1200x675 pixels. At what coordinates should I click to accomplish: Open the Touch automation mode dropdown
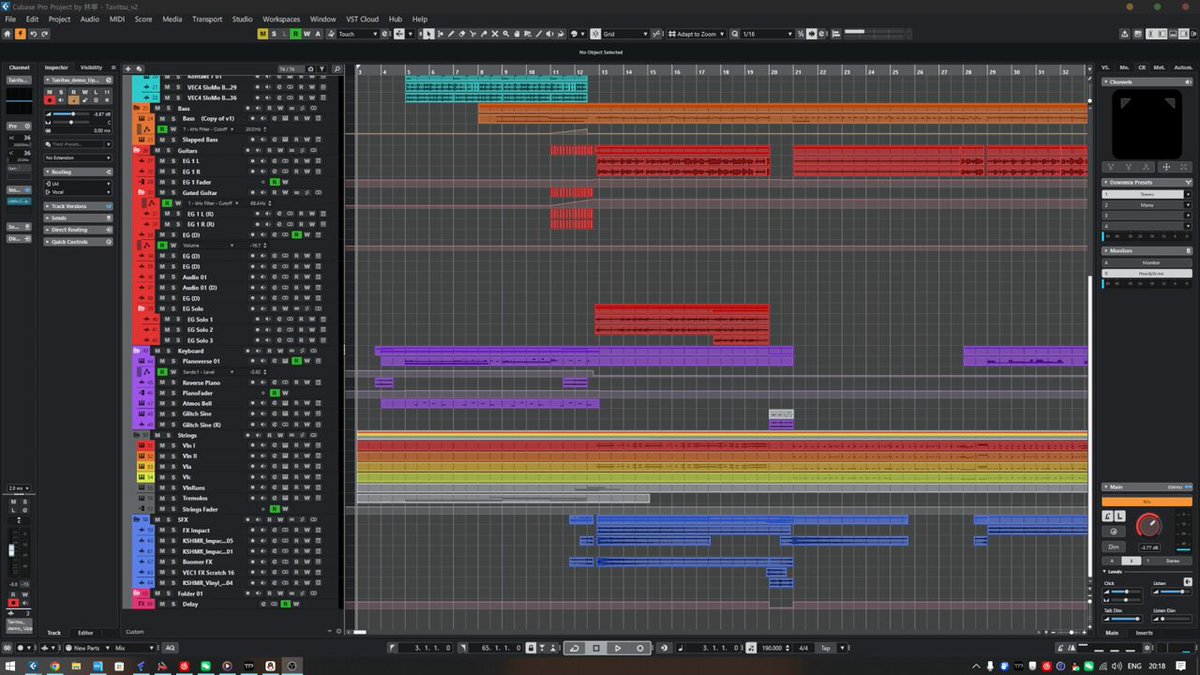(x=358, y=34)
